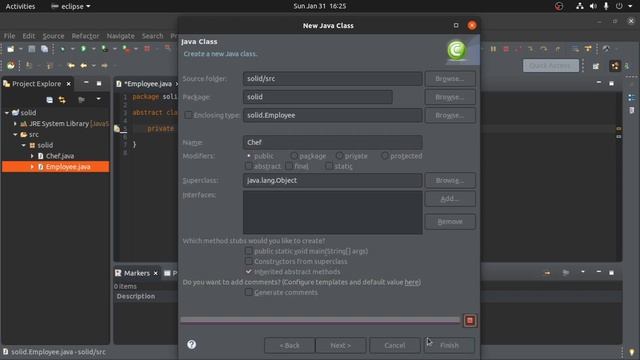640x360 pixels.
Task: Select the Debug perspective icon
Action: point(627,66)
